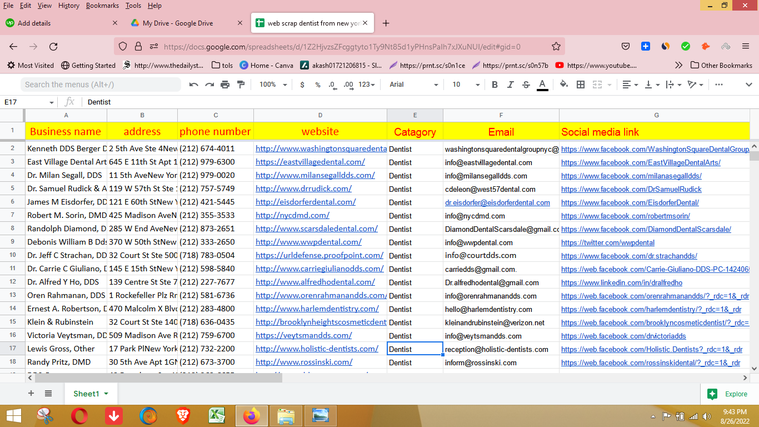Toggle bold formatting
The image size is (759, 427).
(494, 85)
